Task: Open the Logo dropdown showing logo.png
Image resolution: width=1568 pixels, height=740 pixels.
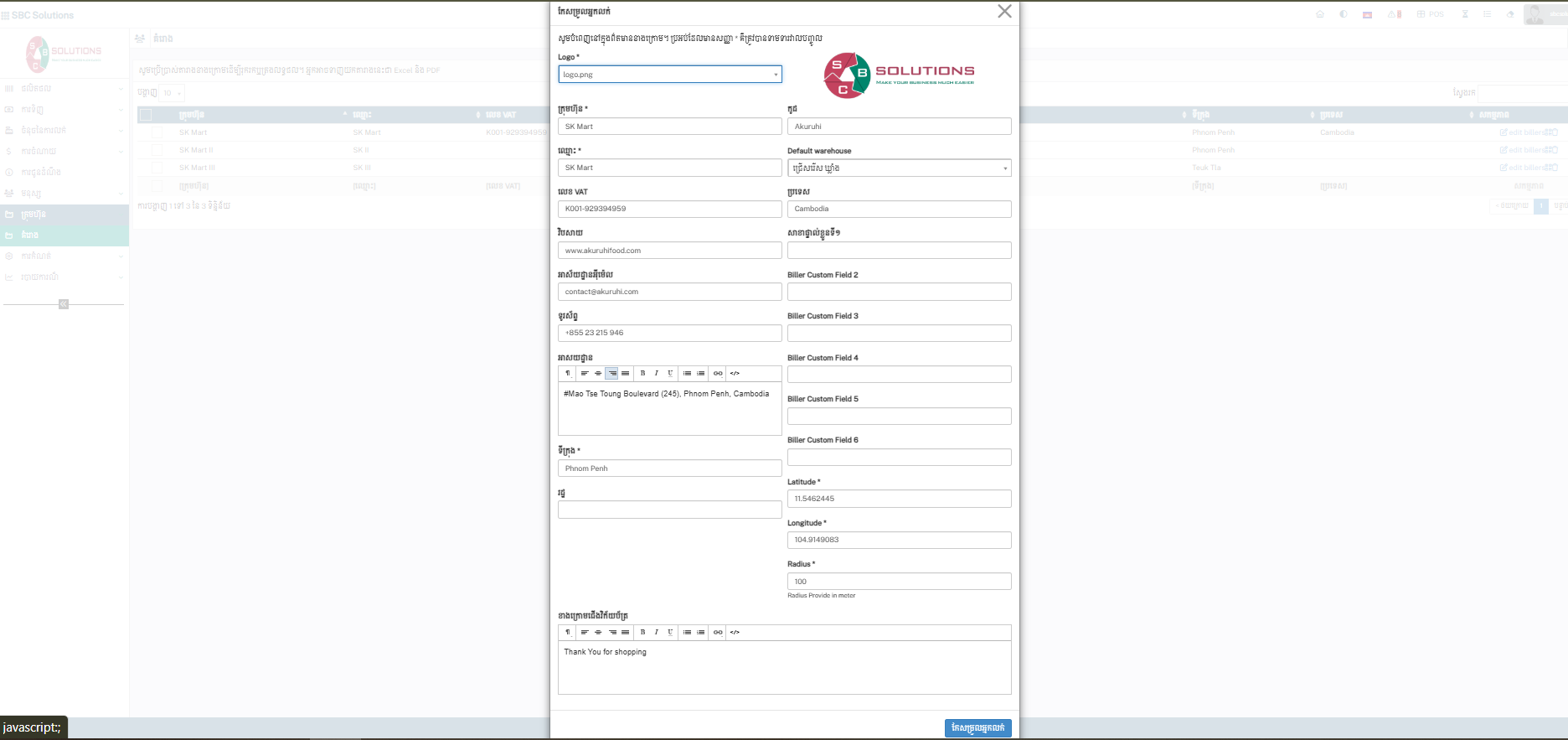Action: (x=669, y=75)
